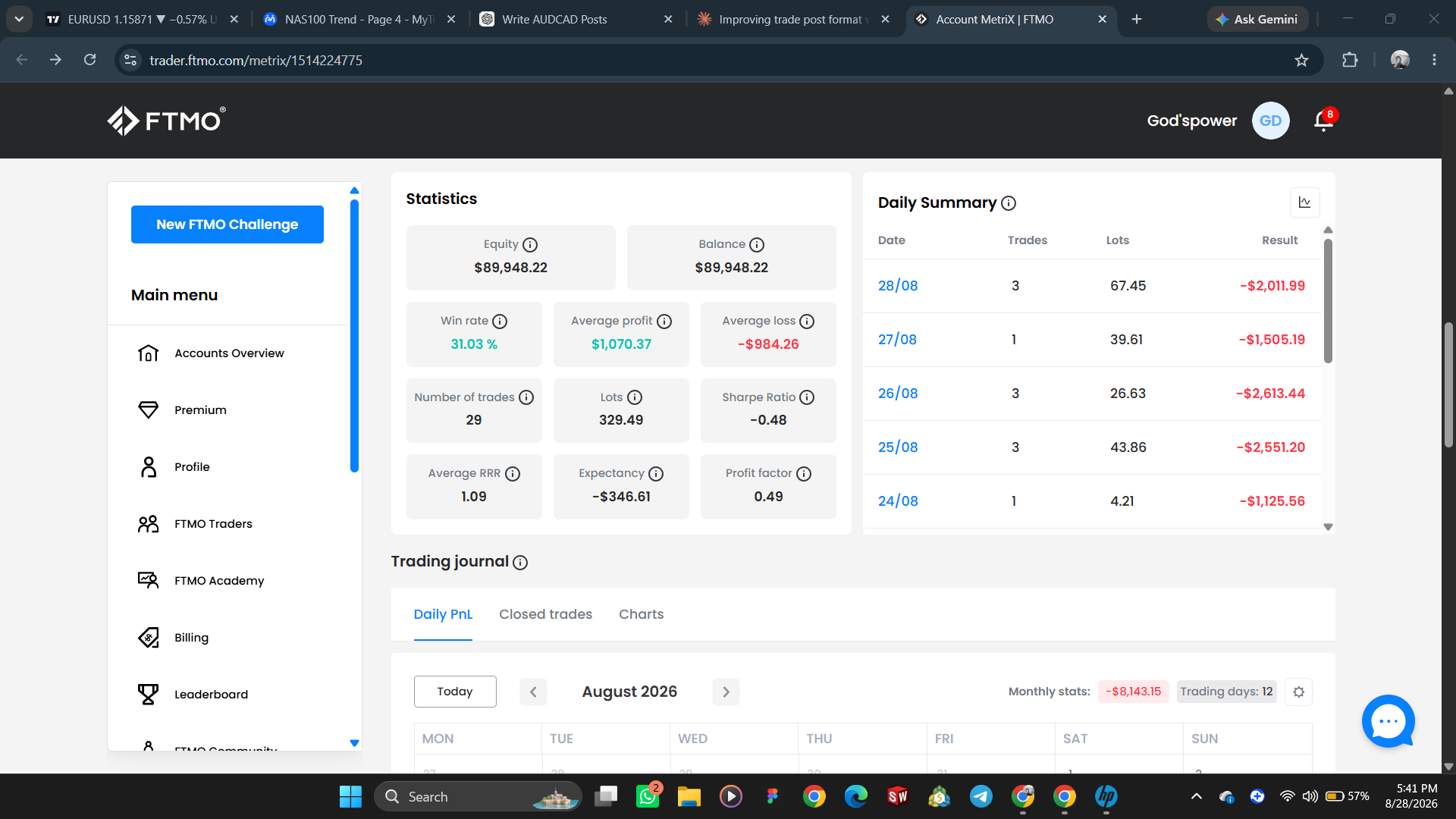This screenshot has height=819, width=1456.
Task: Click the Windows taskbar Search box
Action: [x=478, y=796]
